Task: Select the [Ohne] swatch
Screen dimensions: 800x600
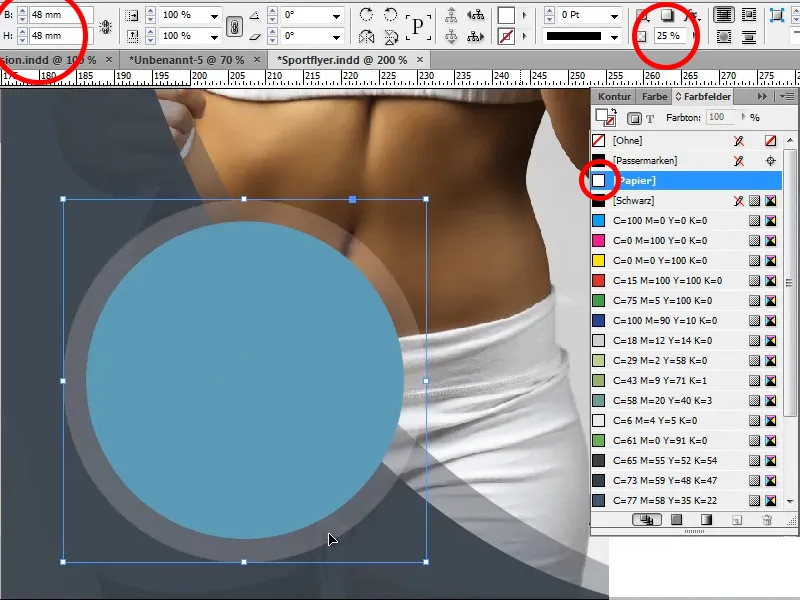Action: pyautogui.click(x=686, y=140)
